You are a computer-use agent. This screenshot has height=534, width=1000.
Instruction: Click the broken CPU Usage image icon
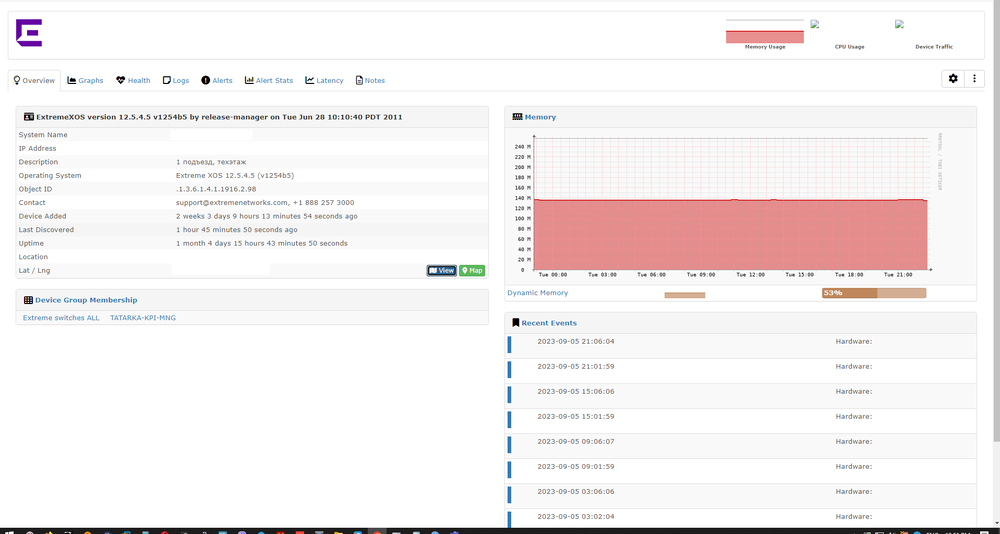point(815,24)
